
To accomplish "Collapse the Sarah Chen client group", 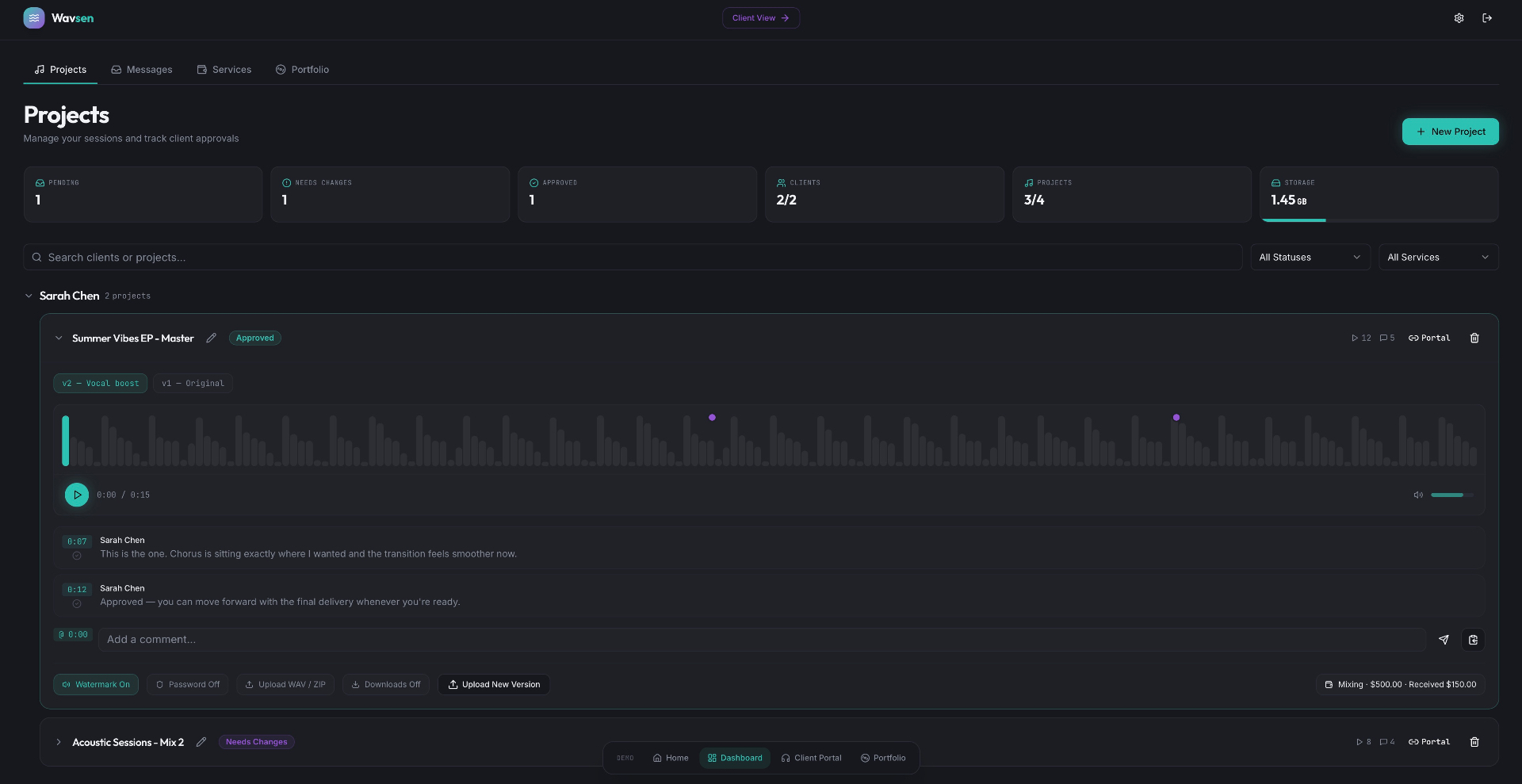I will pyautogui.click(x=29, y=296).
